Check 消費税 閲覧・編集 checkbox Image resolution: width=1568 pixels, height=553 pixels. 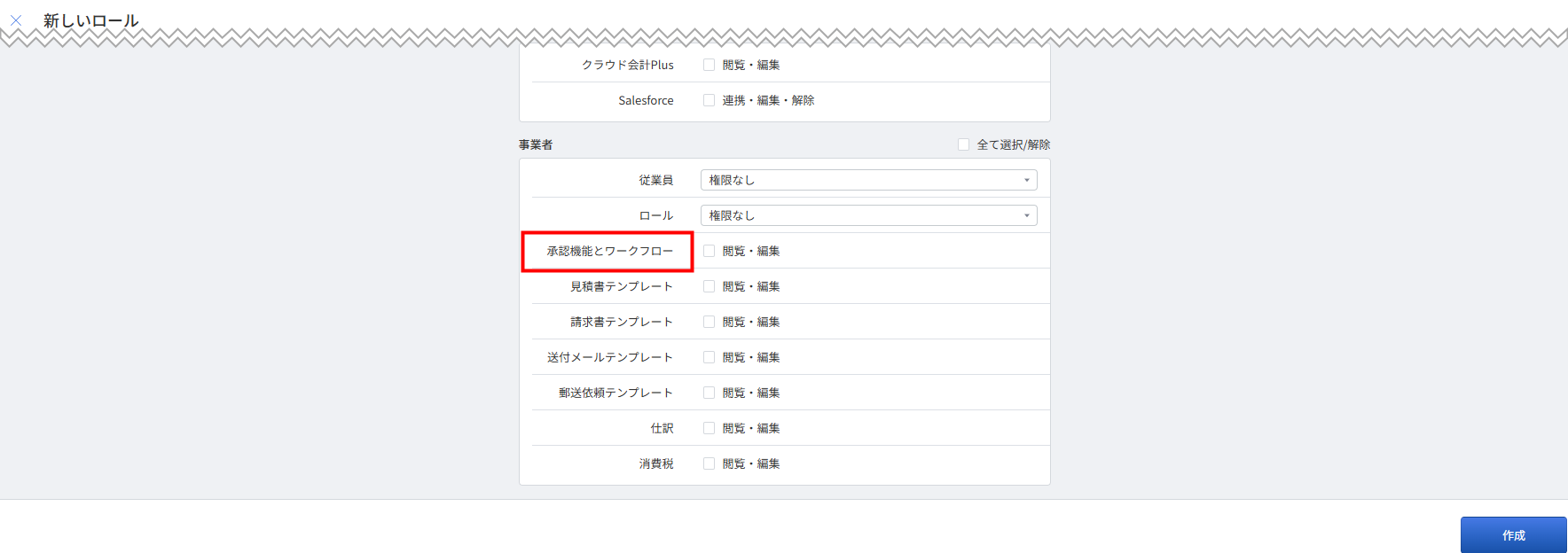[709, 463]
